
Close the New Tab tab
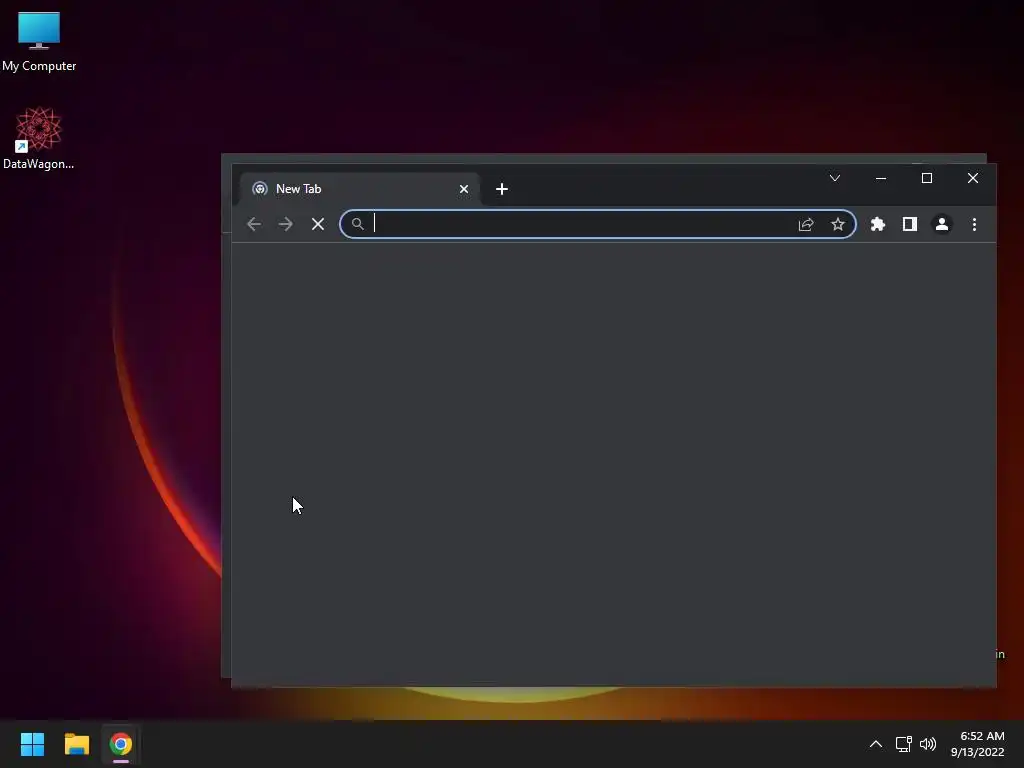click(464, 189)
